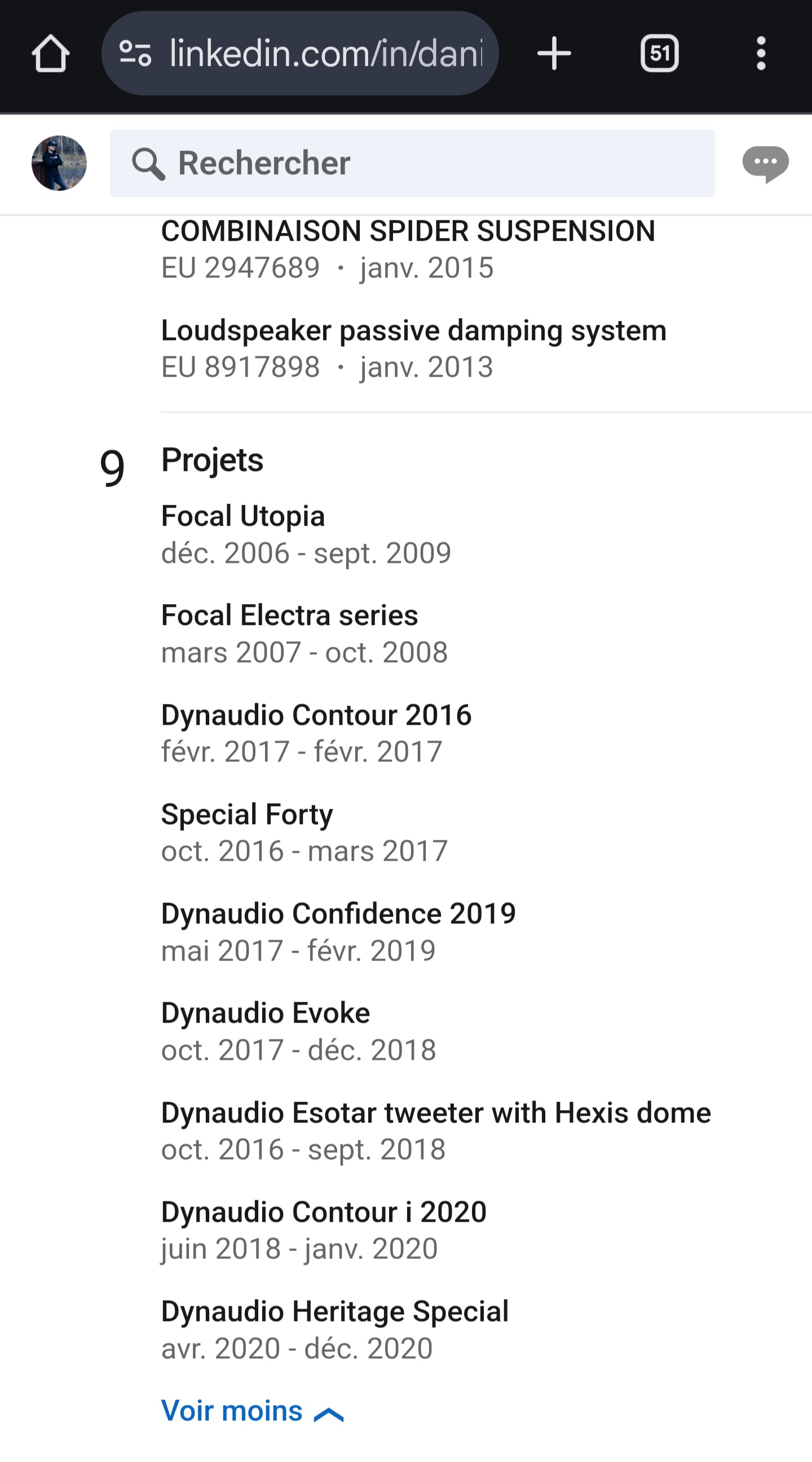This screenshot has height=1462, width=812.
Task: Open the browser three-dot menu
Action: [761, 54]
